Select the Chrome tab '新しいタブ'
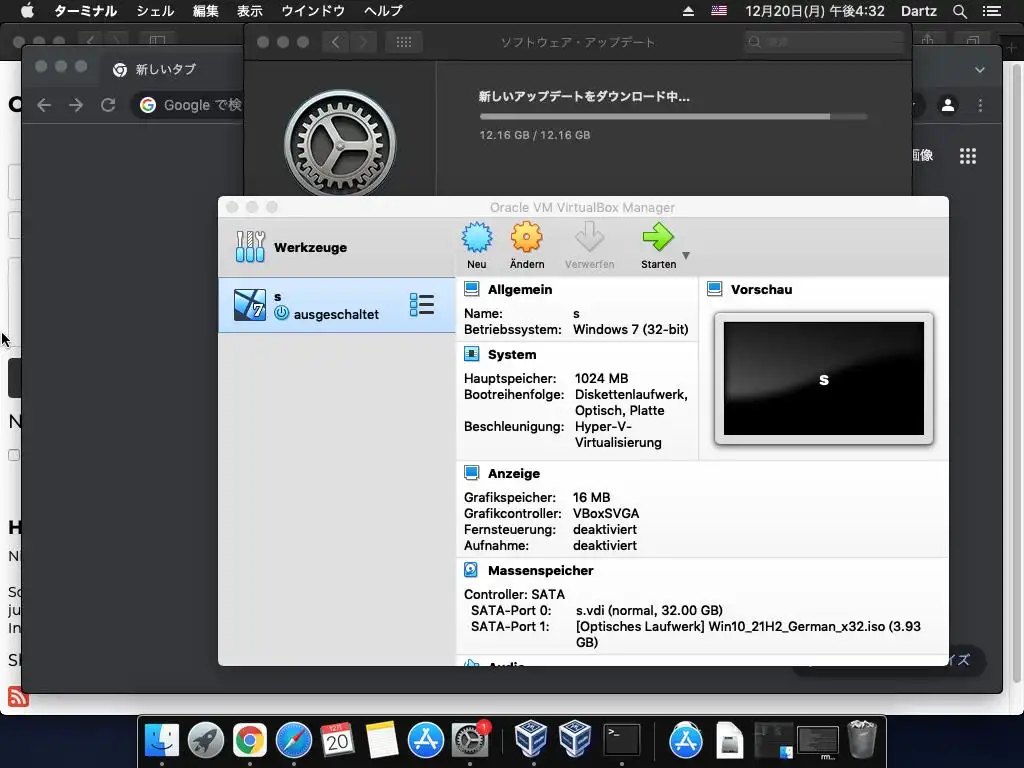 (165, 69)
